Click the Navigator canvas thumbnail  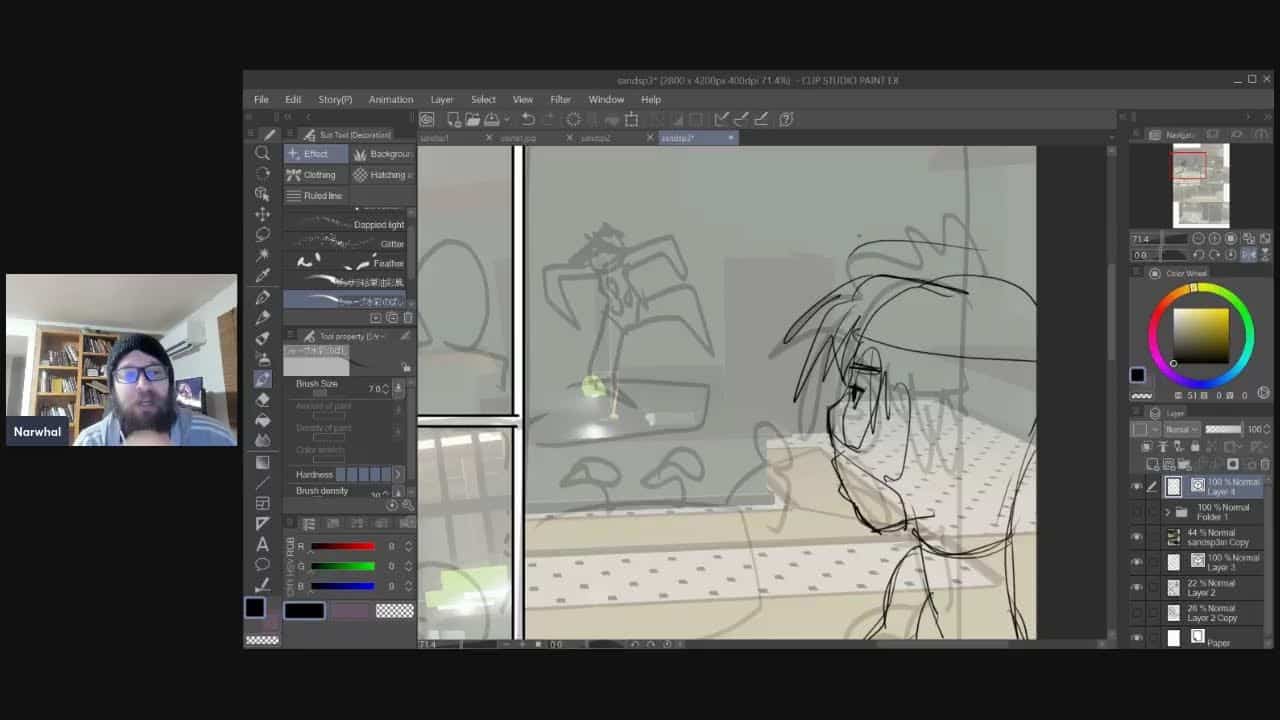(1200, 185)
